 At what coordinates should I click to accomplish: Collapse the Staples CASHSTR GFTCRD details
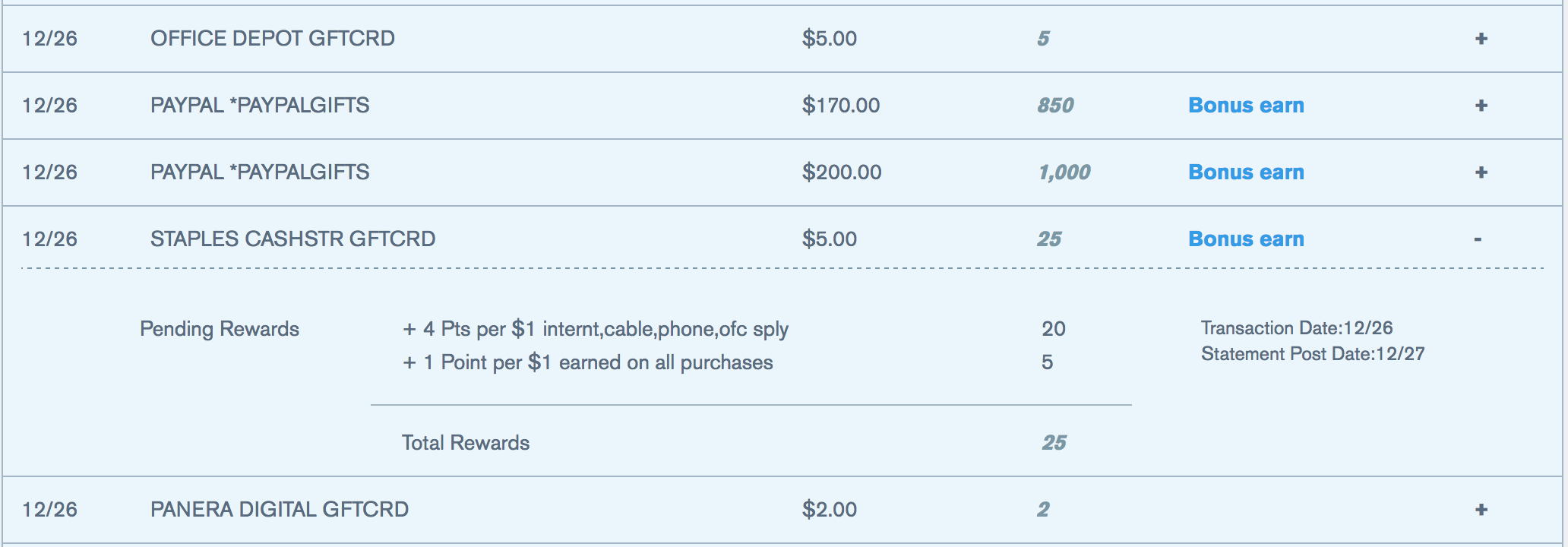pyautogui.click(x=1478, y=239)
